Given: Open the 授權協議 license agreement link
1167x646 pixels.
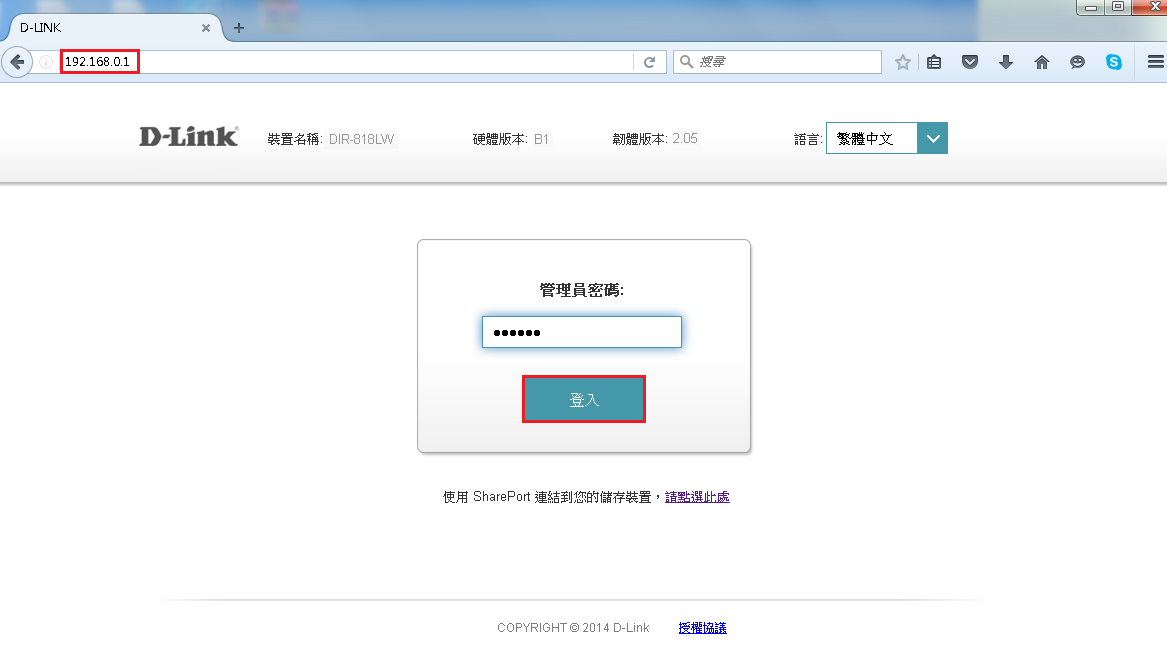Looking at the screenshot, I should [x=702, y=628].
